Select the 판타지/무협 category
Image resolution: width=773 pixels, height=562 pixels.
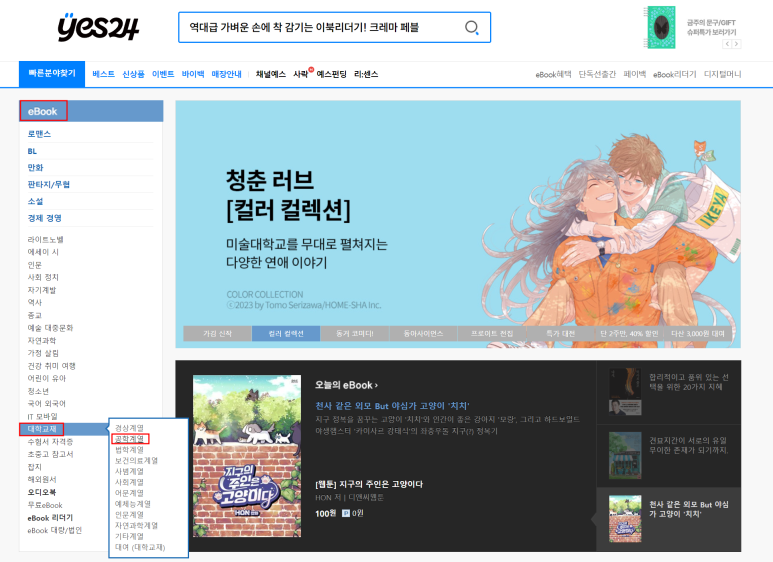pos(48,184)
